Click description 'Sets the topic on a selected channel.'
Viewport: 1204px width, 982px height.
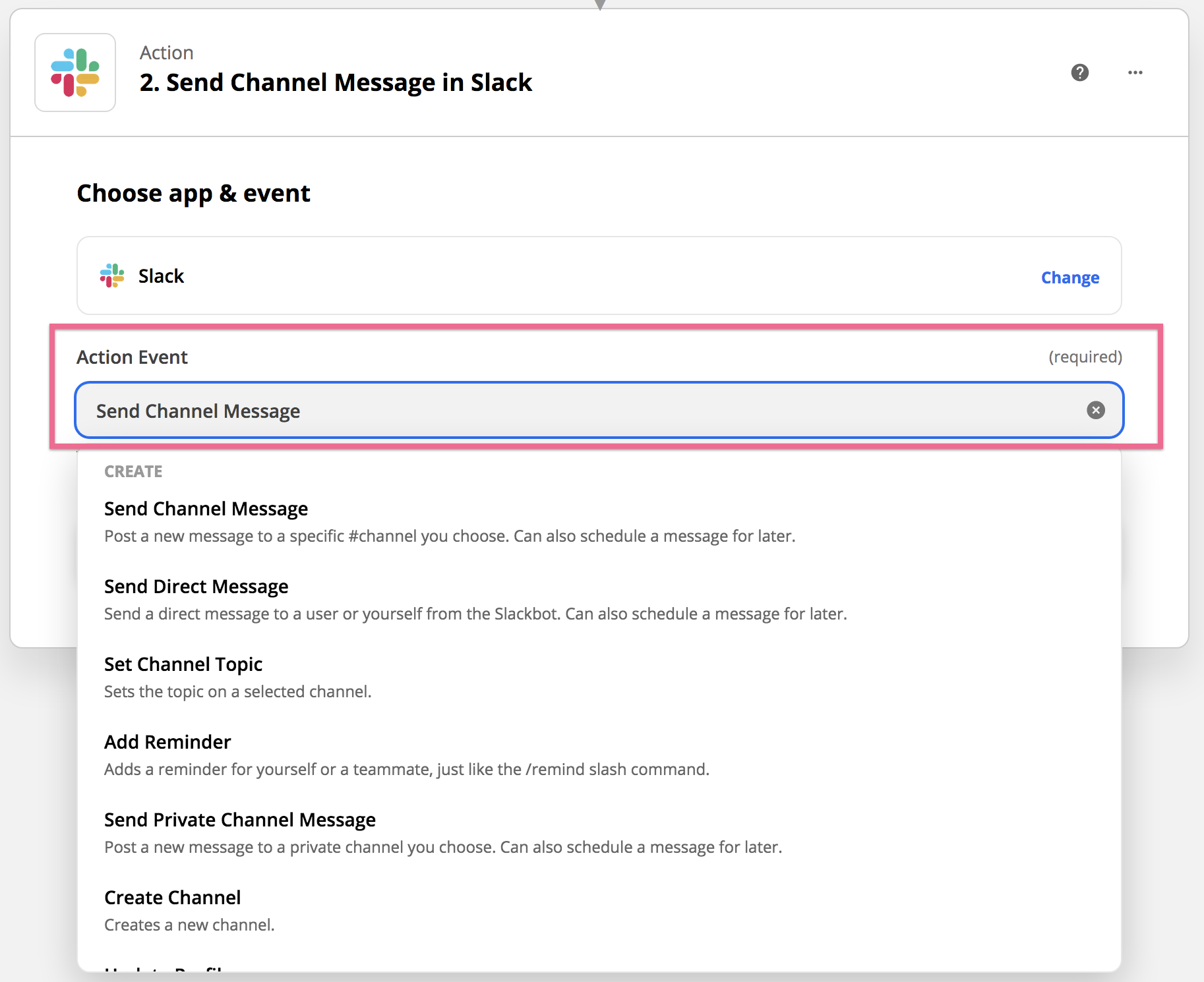(x=238, y=691)
